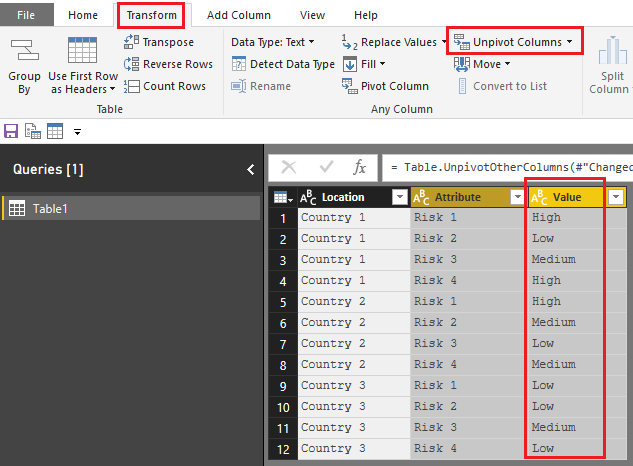The height and width of the screenshot is (466, 633).
Task: Click the Reverse Rows icon
Action: pyautogui.click(x=131, y=64)
